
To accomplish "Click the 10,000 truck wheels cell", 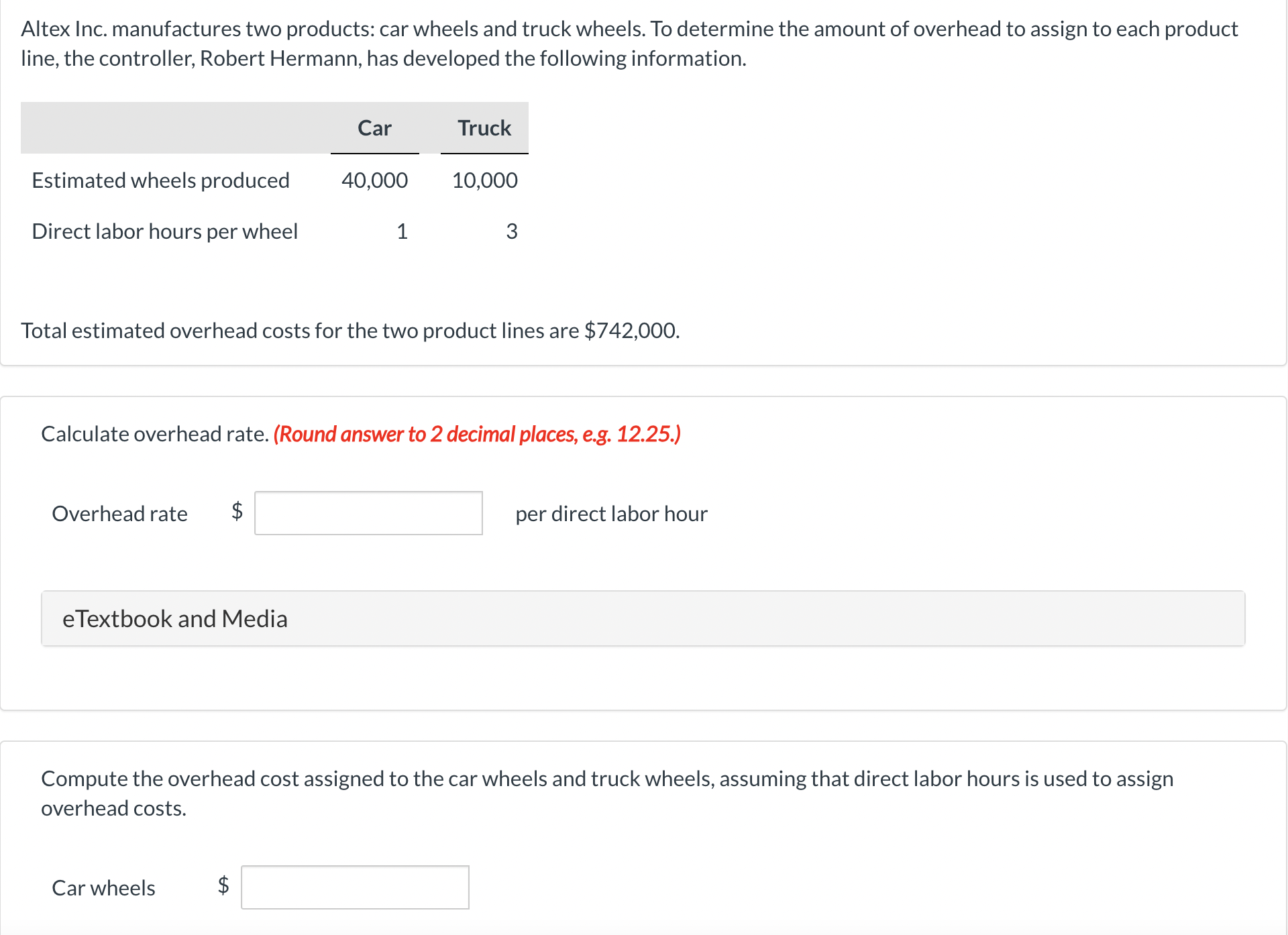I will click(x=484, y=180).
